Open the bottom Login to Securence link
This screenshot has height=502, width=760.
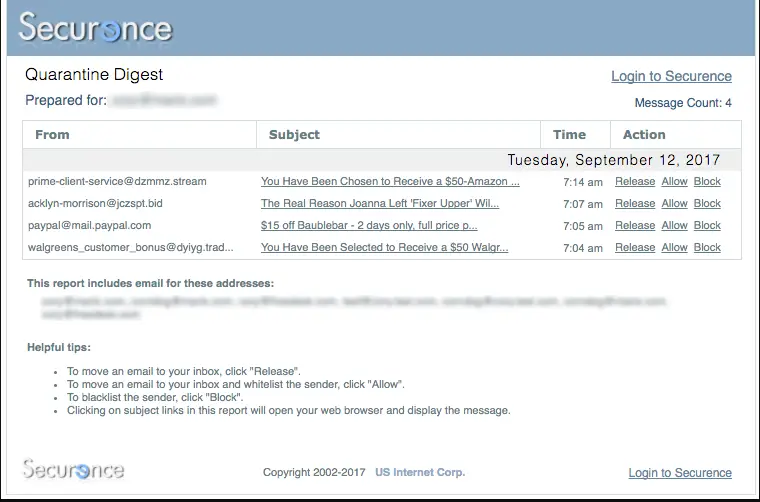680,472
